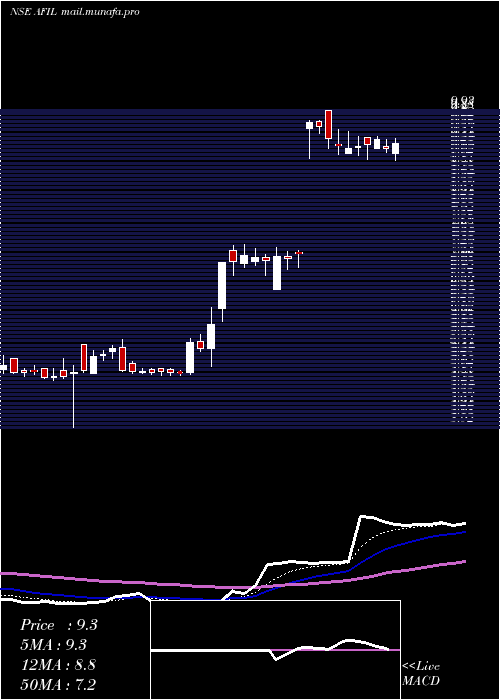Click the 'NSE AFIL mail.munafa.pro' chart title
This screenshot has height=700, width=500.
[75, 12]
